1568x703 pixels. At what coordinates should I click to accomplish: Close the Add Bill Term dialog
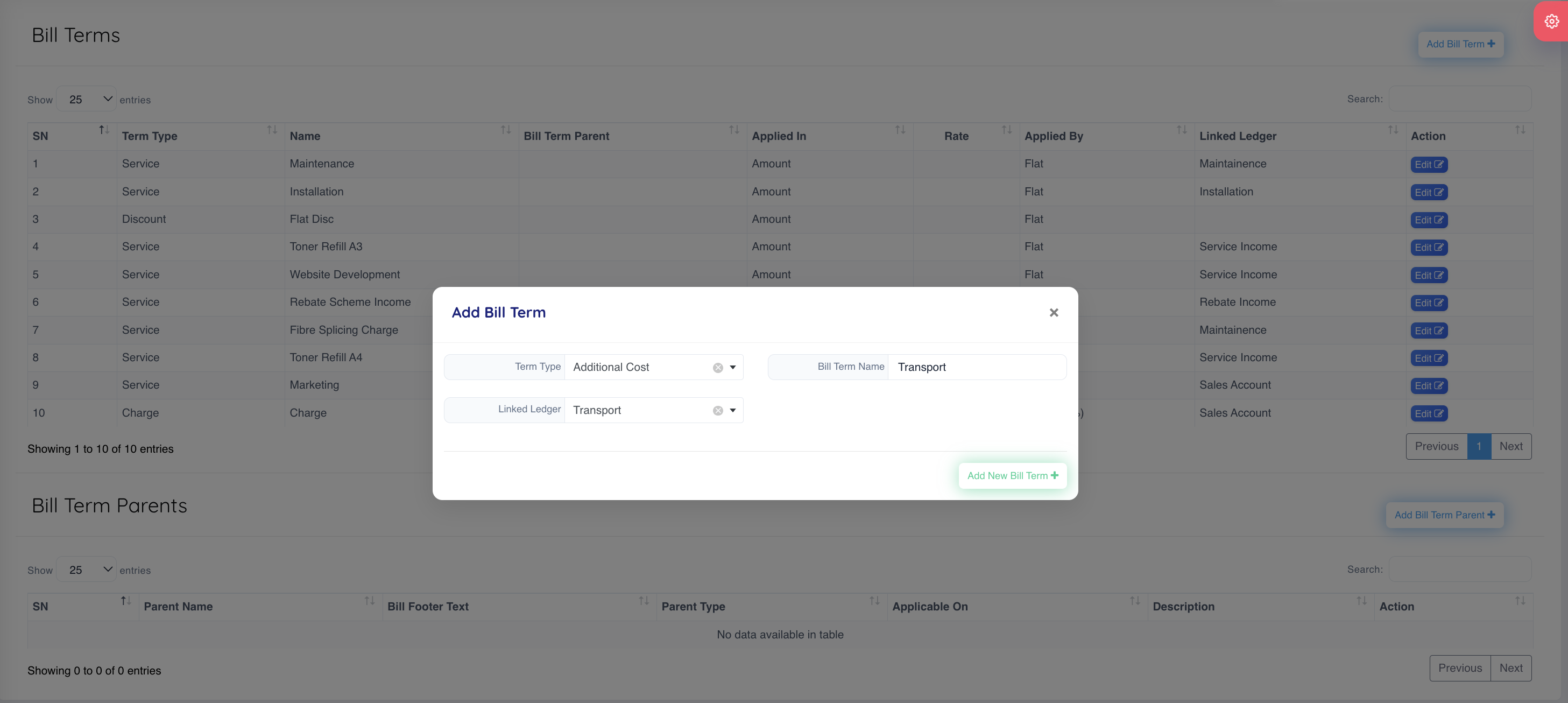point(1054,312)
